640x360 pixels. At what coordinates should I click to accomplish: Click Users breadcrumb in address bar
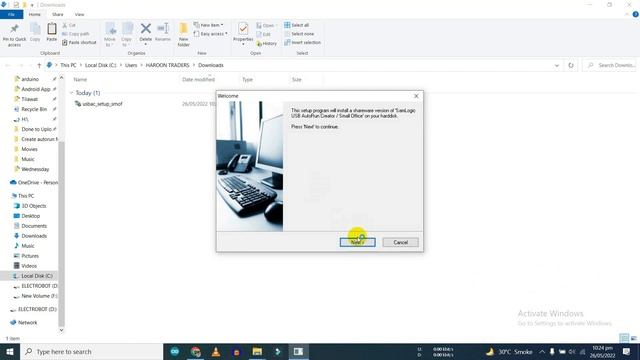tap(131, 65)
